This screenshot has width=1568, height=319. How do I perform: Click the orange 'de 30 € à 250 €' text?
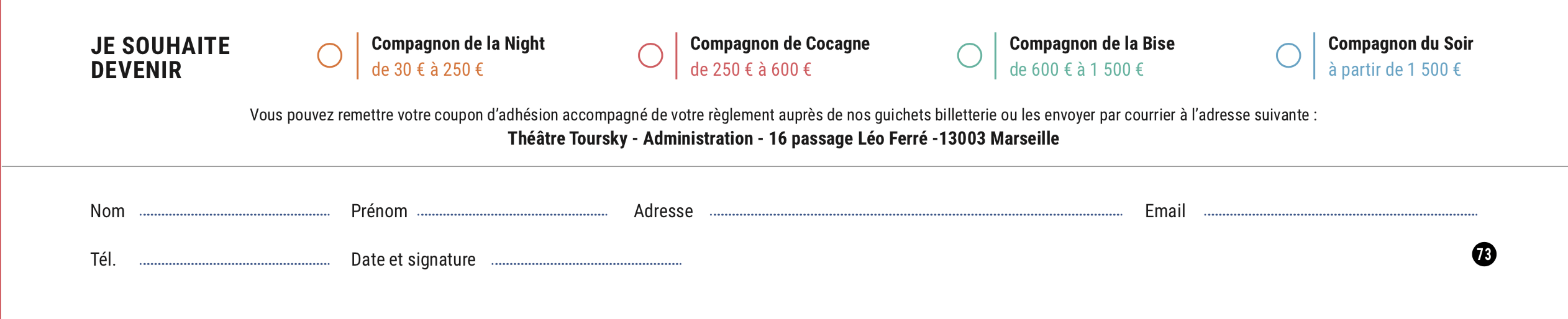427,70
